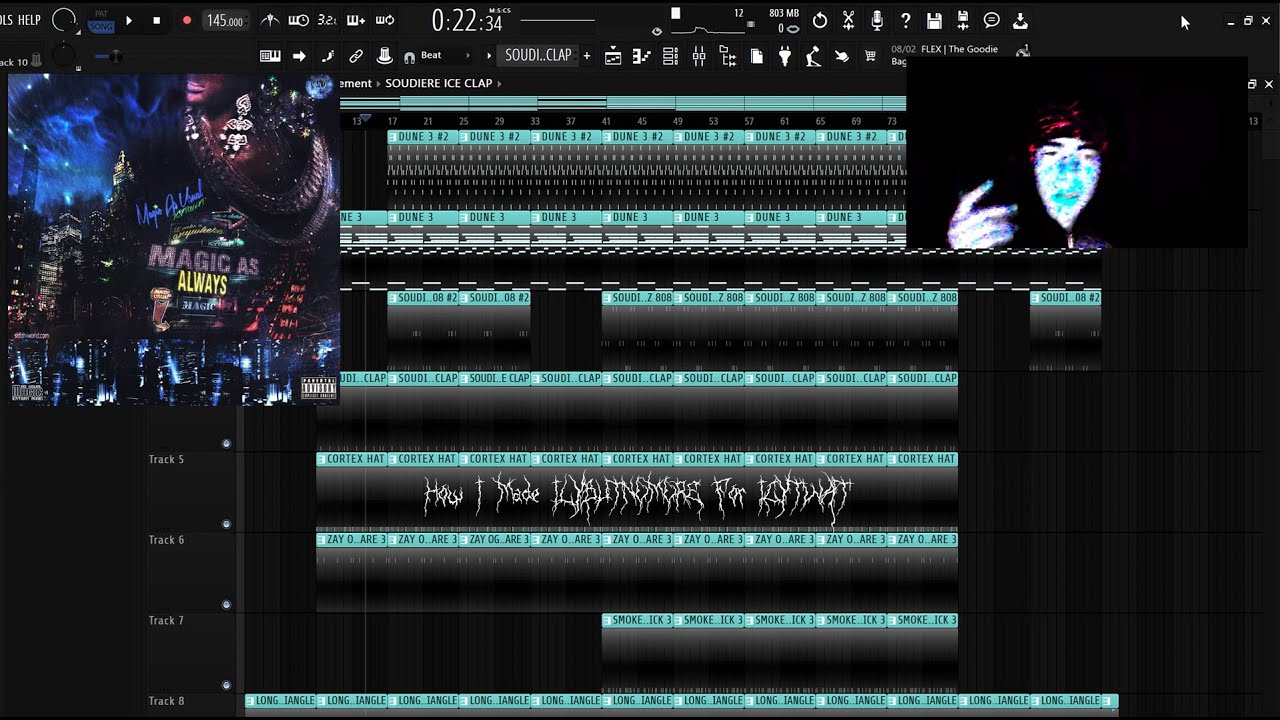Open the browser view icon

click(728, 57)
